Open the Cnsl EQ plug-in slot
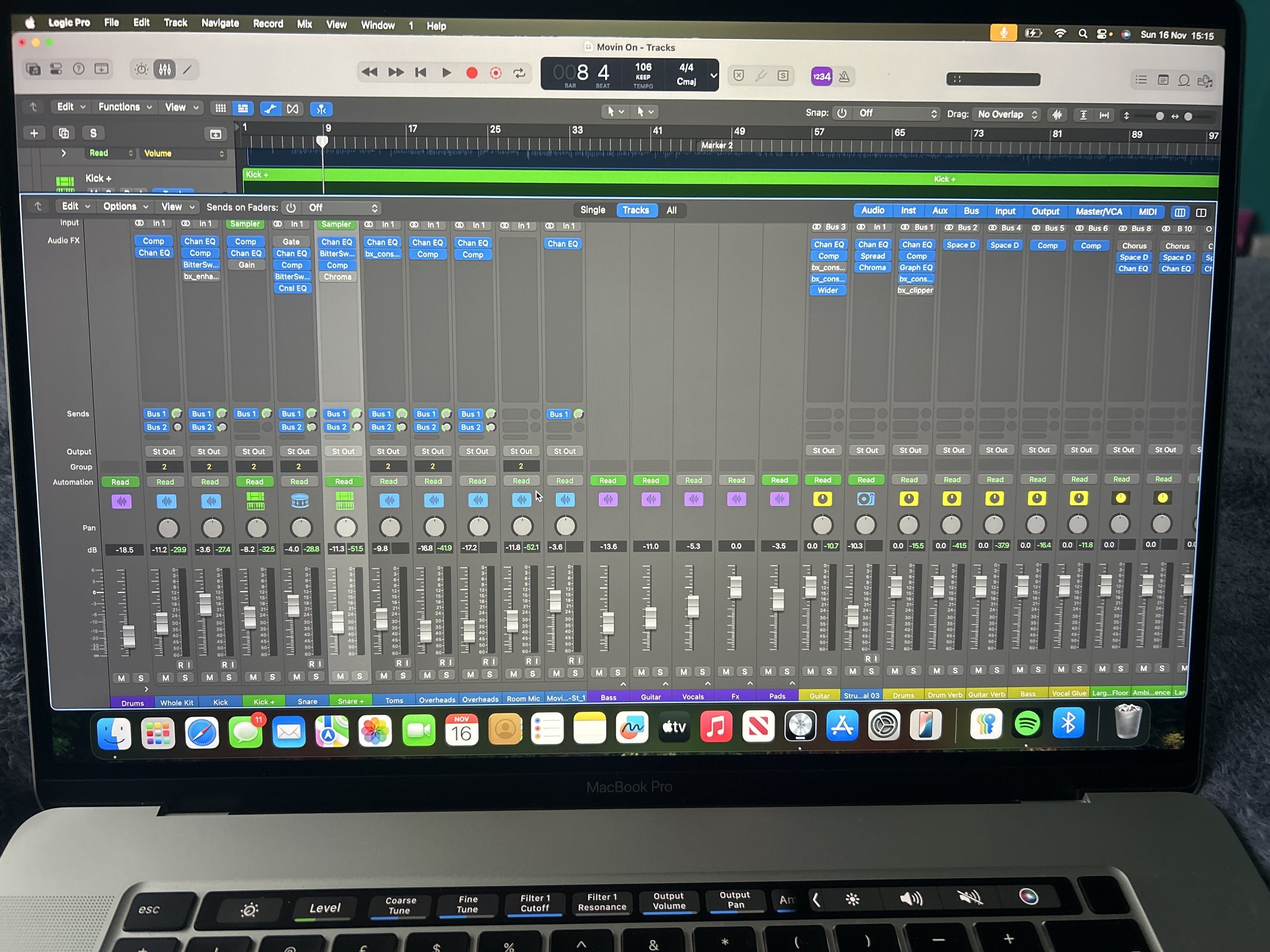 point(292,288)
